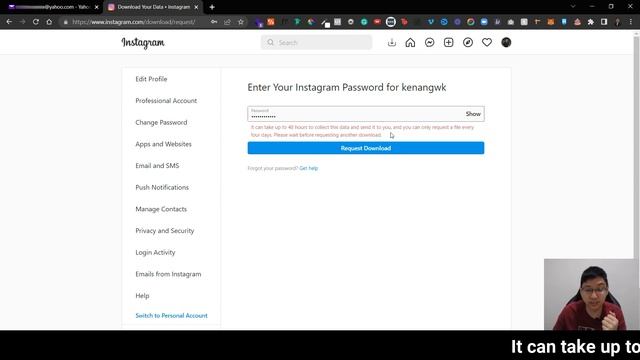
Task: Go back using the browser back arrow
Action: point(9,22)
